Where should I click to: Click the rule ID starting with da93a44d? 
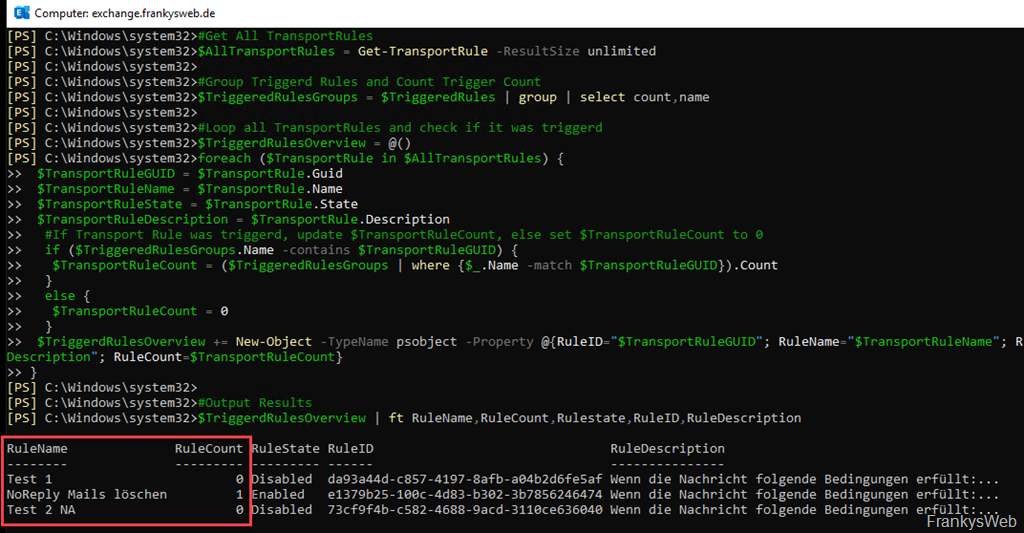pyautogui.click(x=464, y=479)
